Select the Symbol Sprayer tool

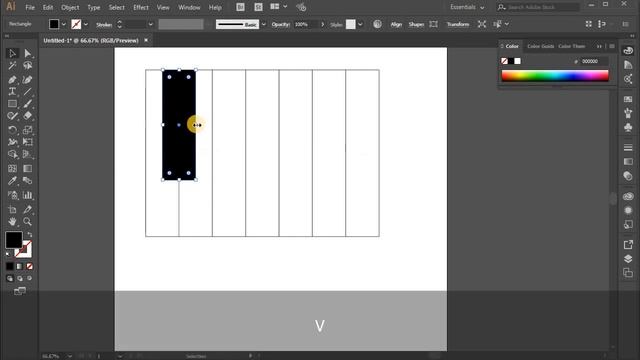click(x=12, y=195)
